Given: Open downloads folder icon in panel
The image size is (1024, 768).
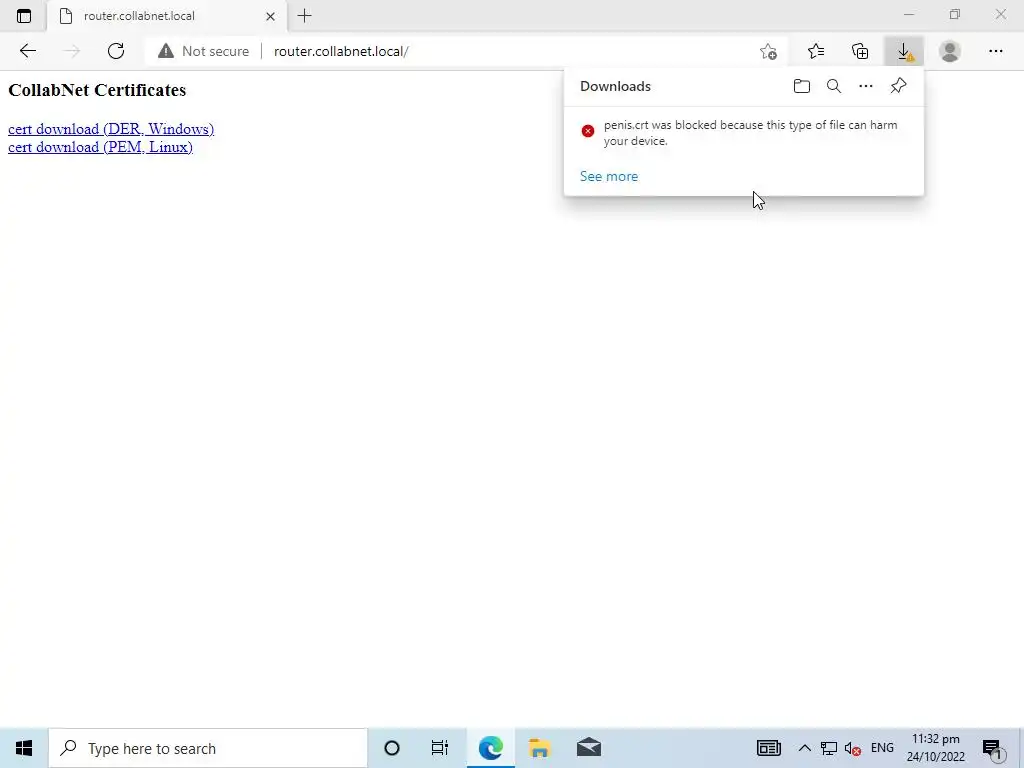Looking at the screenshot, I should [x=801, y=86].
